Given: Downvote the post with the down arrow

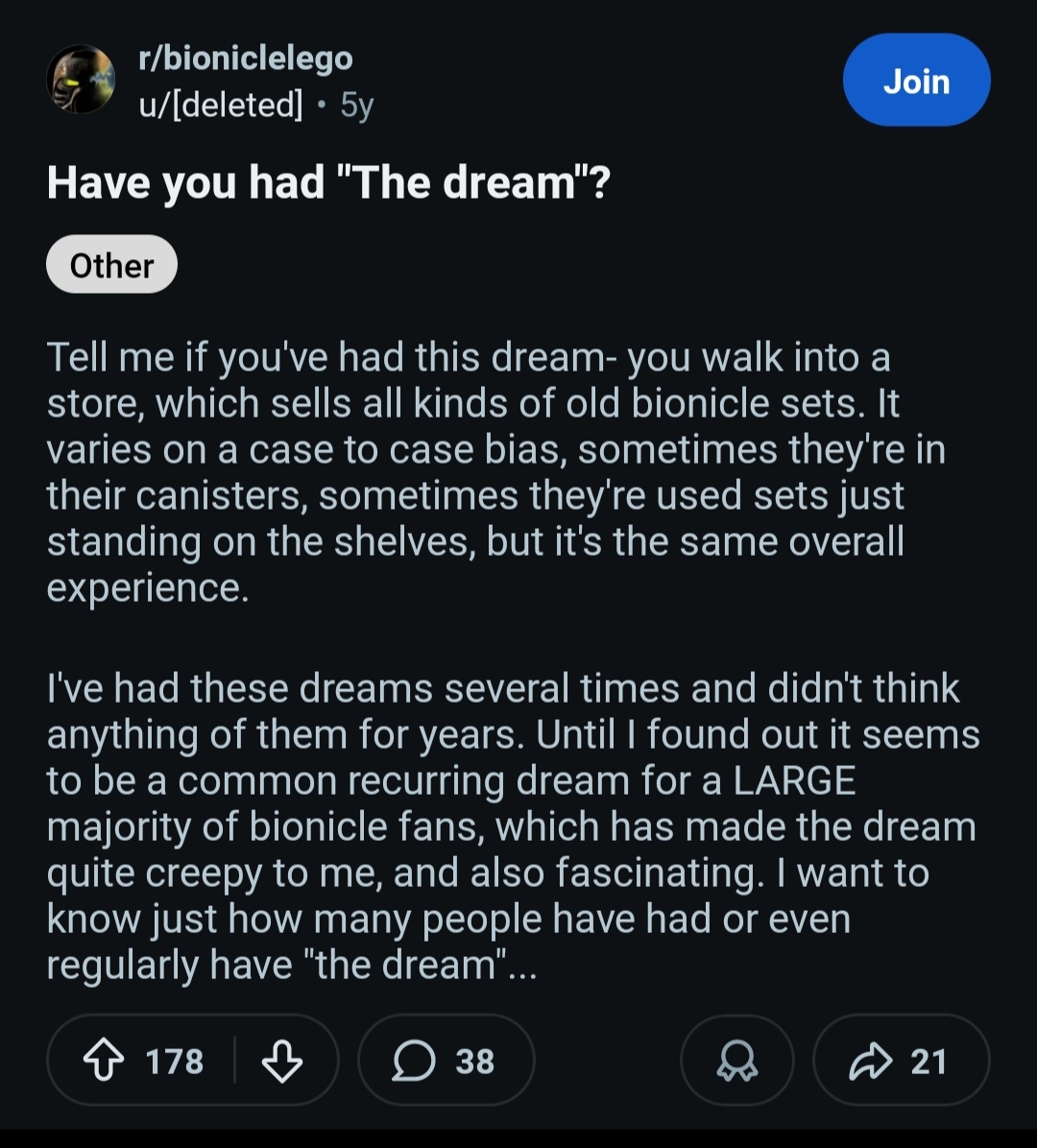Looking at the screenshot, I should click(x=282, y=1061).
